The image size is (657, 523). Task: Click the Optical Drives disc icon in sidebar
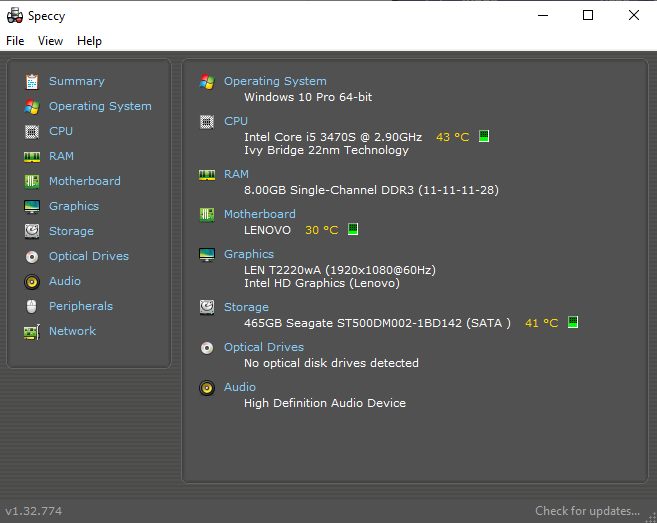[32, 256]
